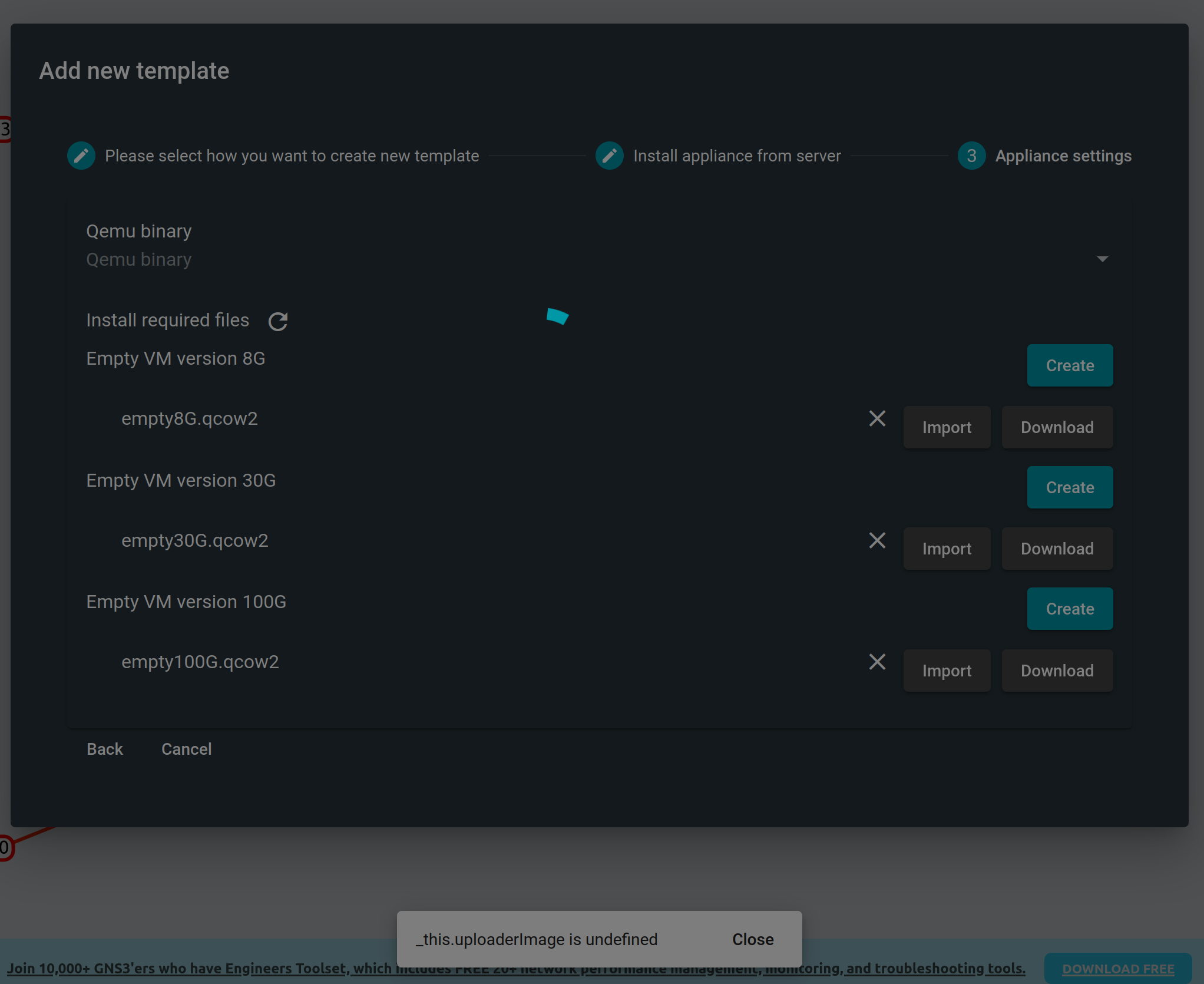Click the pencil icon beside Install appliance from server

(x=609, y=155)
